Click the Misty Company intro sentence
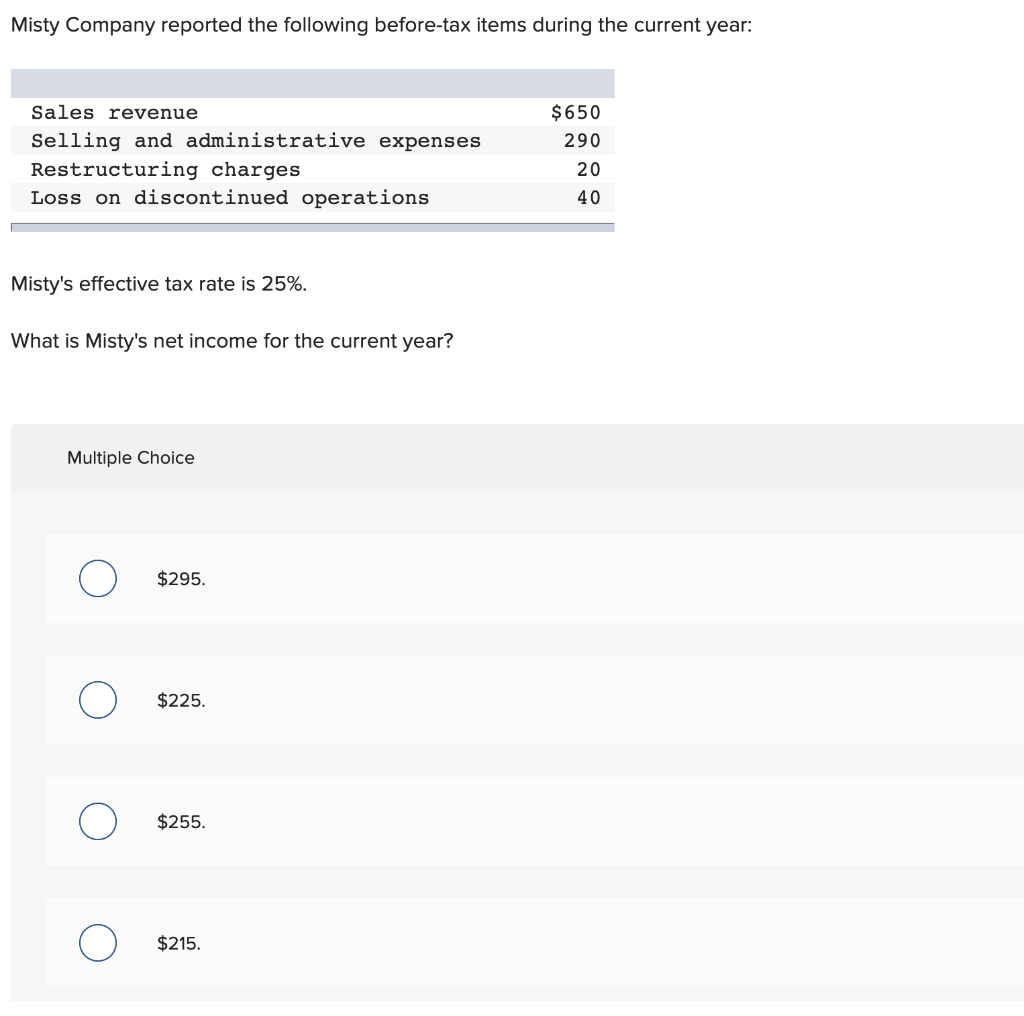Screen dimensions: 1024x1016 pyautogui.click(x=381, y=25)
